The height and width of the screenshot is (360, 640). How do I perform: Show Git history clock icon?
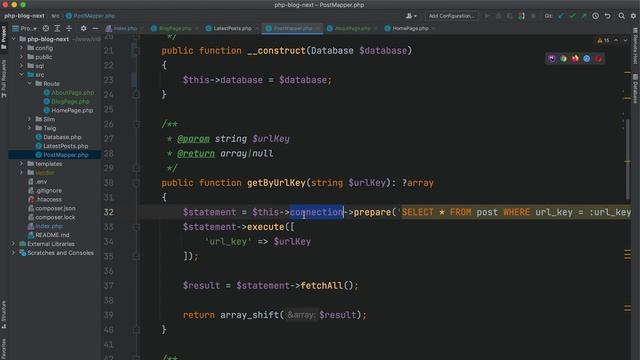tap(596, 16)
